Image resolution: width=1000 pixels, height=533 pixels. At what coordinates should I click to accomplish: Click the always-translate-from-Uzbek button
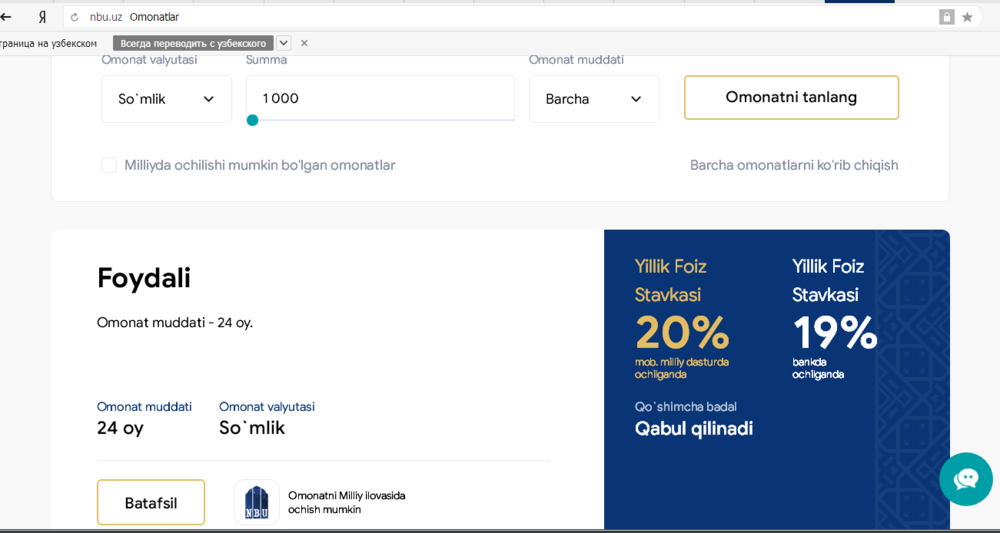(193, 43)
